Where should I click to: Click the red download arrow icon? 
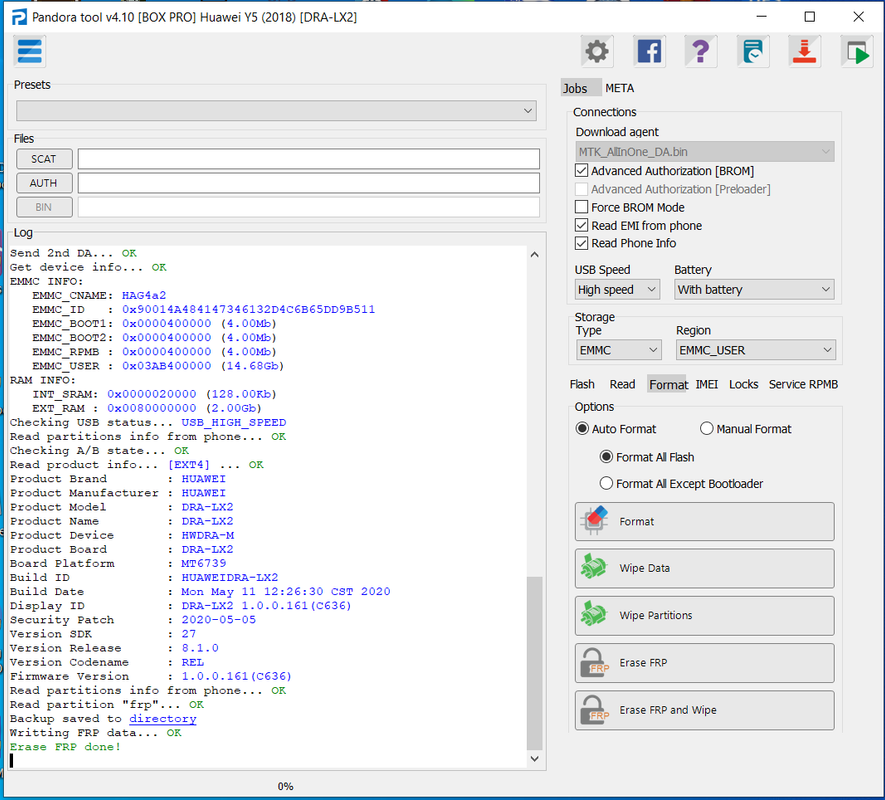pyautogui.click(x=804, y=51)
